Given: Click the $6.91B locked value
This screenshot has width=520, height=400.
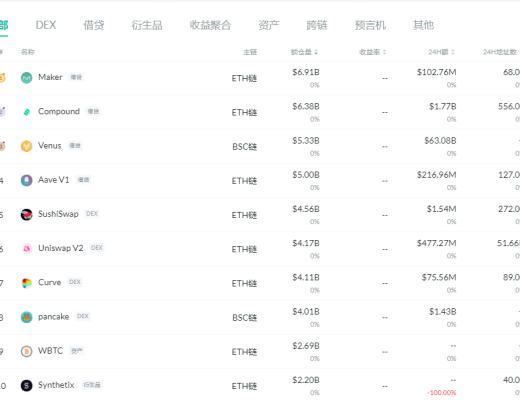Looking at the screenshot, I should [x=306, y=72].
